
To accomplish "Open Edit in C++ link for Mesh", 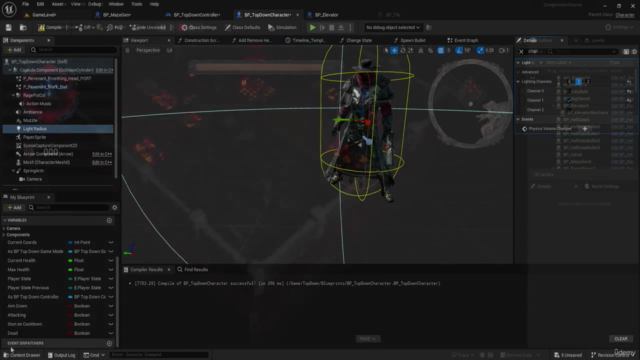I will pos(102,162).
